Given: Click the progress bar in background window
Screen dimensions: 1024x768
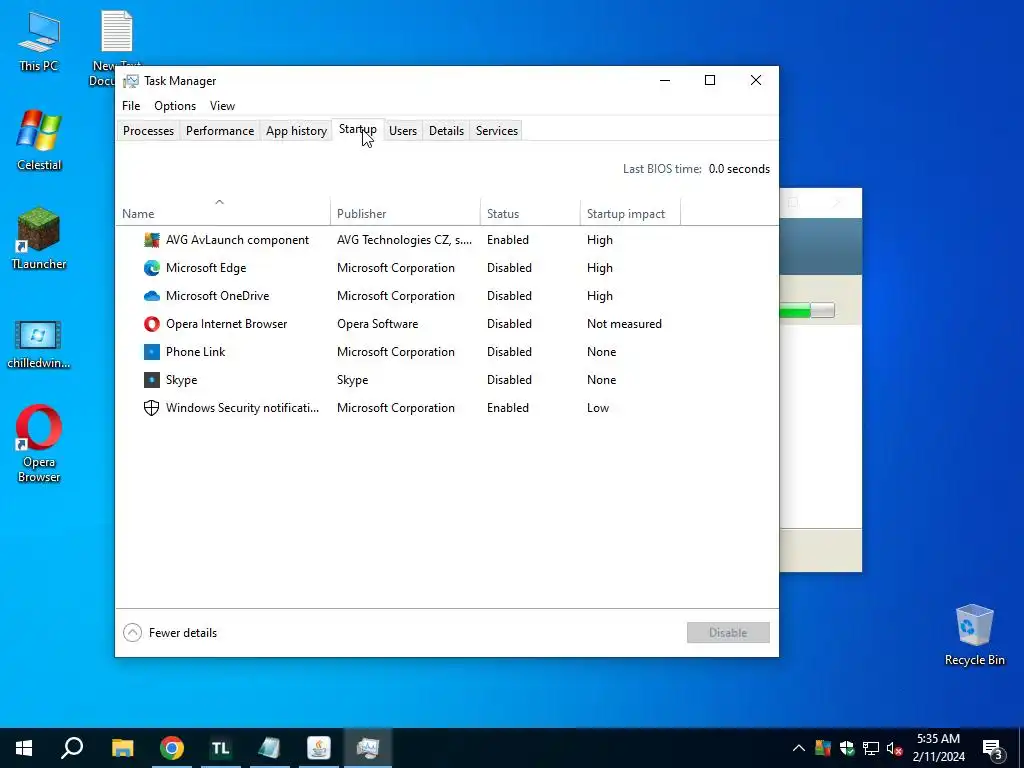Looking at the screenshot, I should 807,310.
